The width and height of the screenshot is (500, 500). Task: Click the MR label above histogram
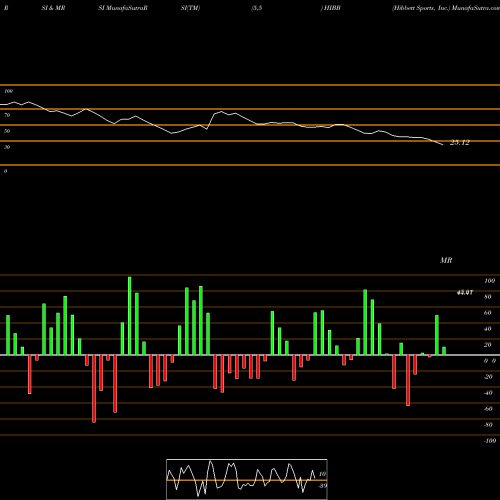(446, 260)
